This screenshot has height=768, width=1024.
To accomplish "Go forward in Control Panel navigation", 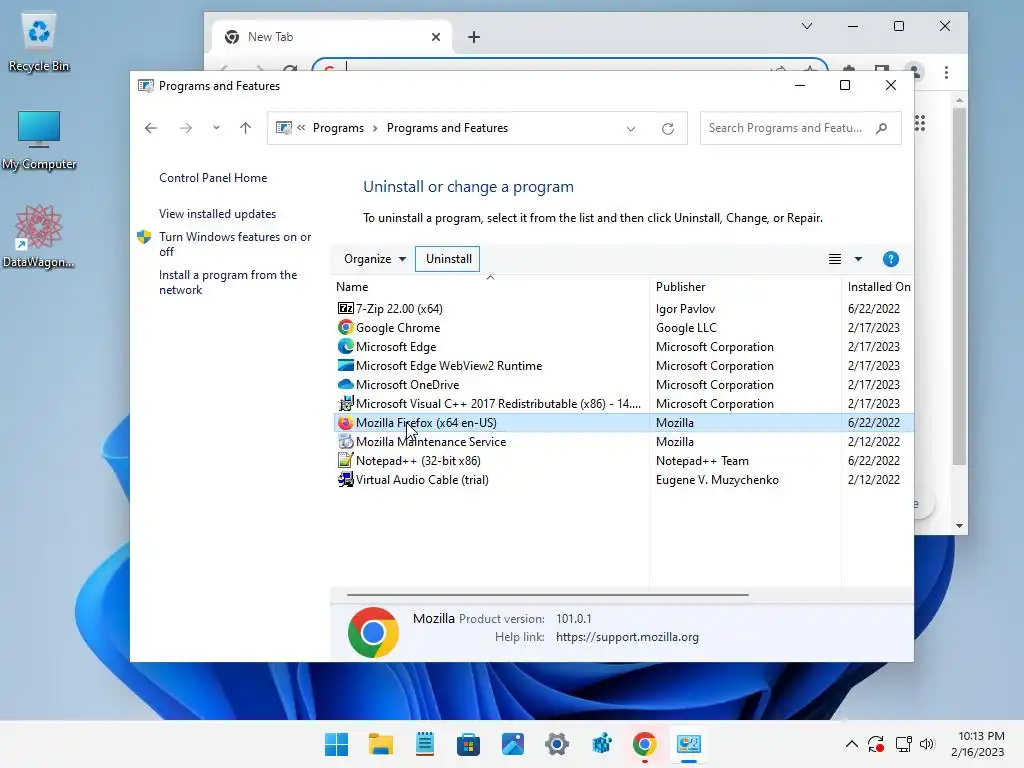I will click(x=186, y=128).
